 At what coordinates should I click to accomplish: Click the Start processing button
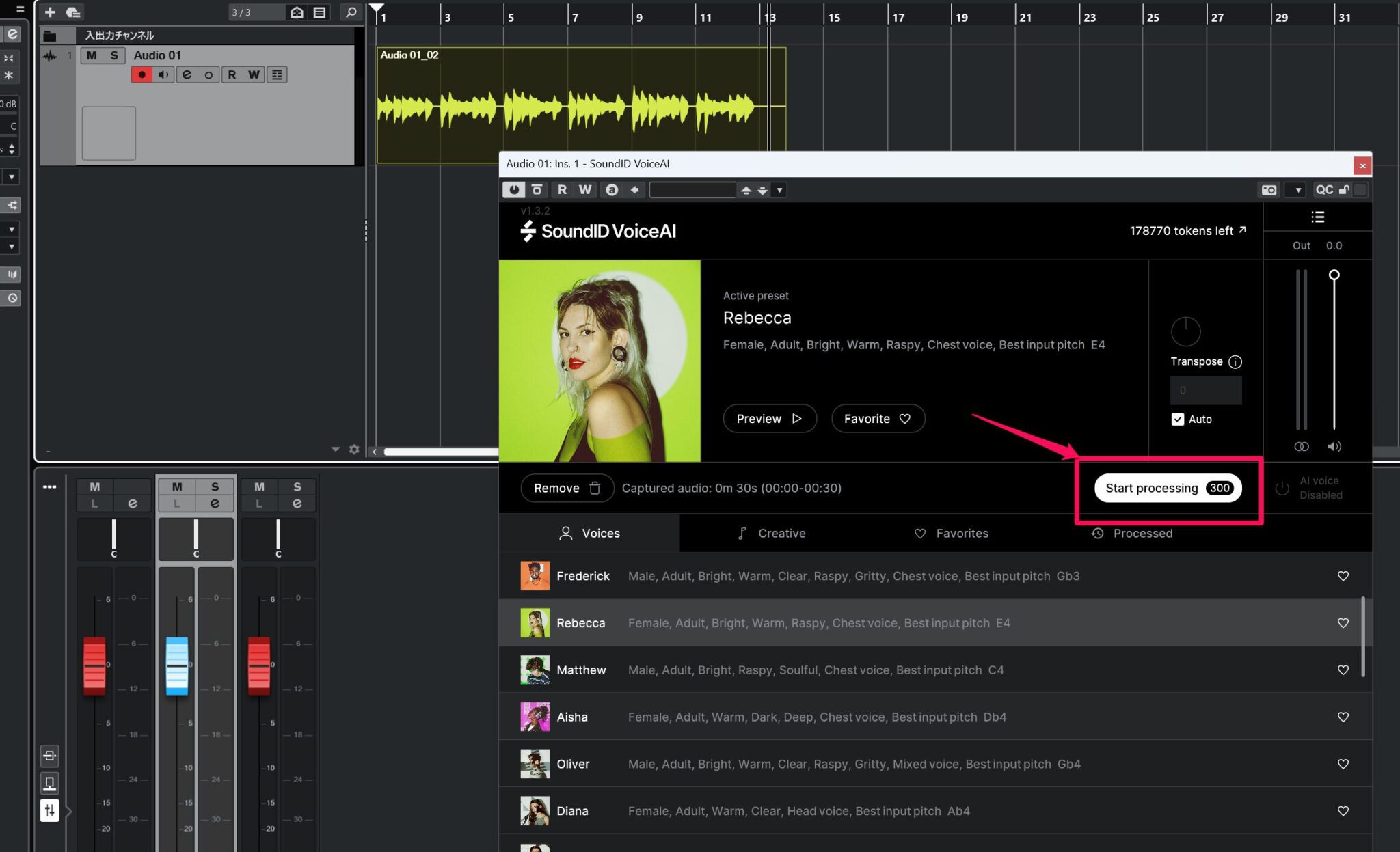click(1167, 488)
